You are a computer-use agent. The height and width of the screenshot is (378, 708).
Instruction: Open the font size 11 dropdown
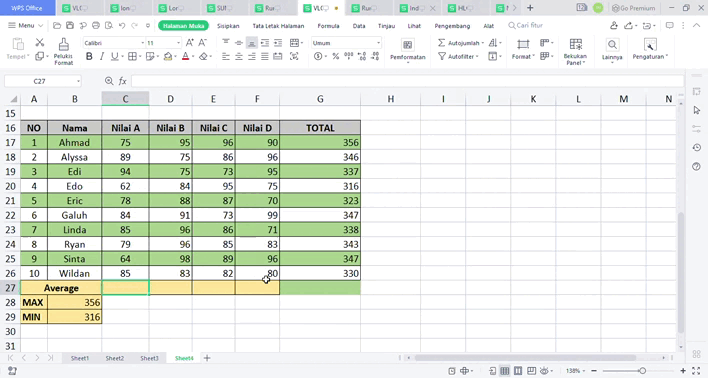coord(178,43)
